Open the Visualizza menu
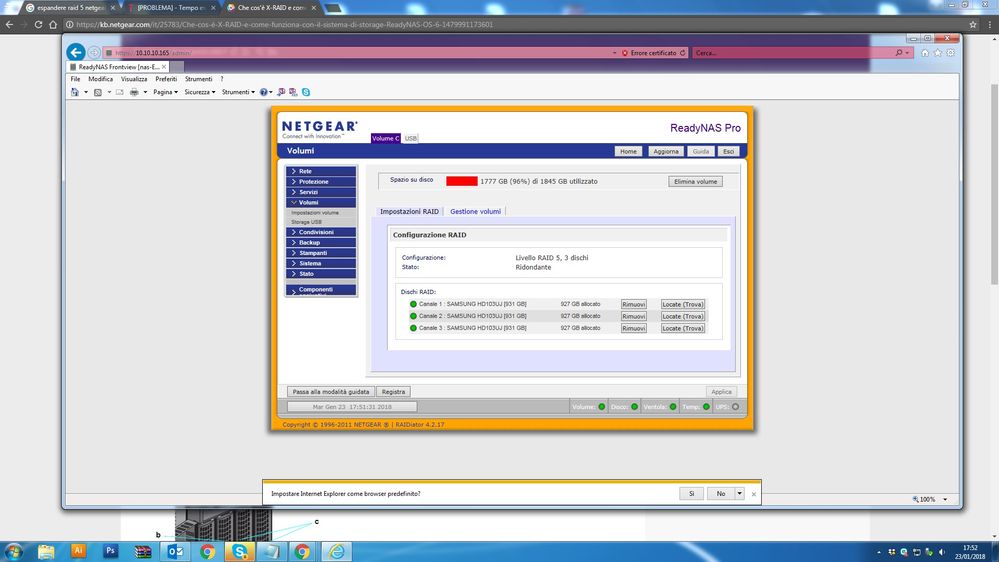 (134, 79)
